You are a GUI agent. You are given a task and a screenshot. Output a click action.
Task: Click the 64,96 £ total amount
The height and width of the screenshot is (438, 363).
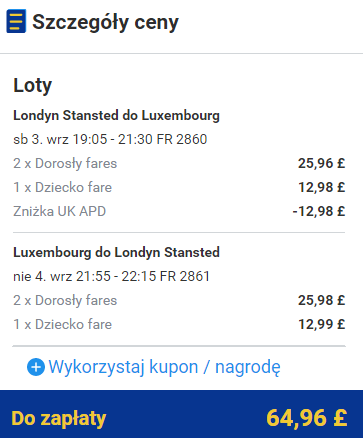[307, 418]
